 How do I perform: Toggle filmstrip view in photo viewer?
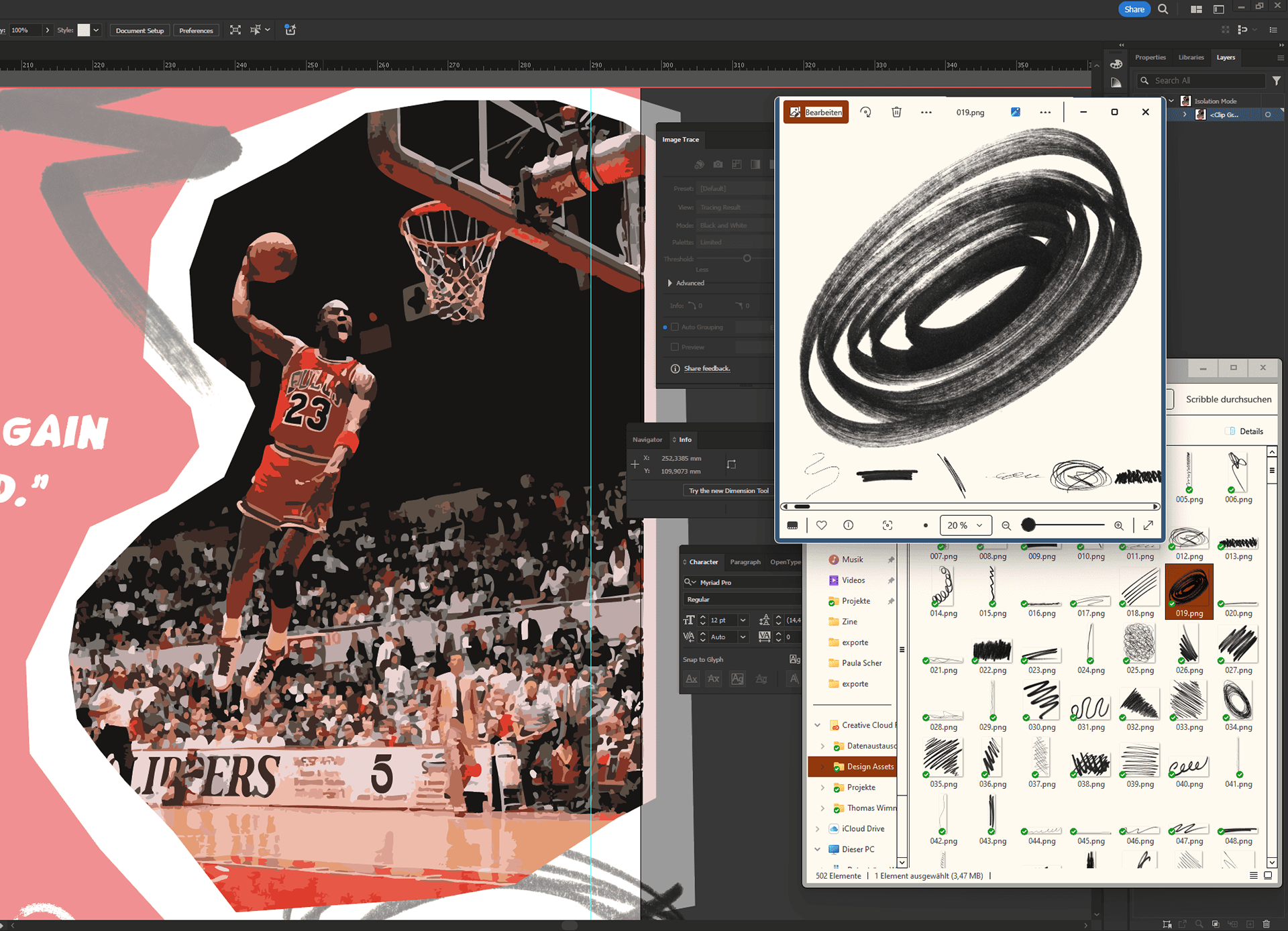click(x=792, y=525)
